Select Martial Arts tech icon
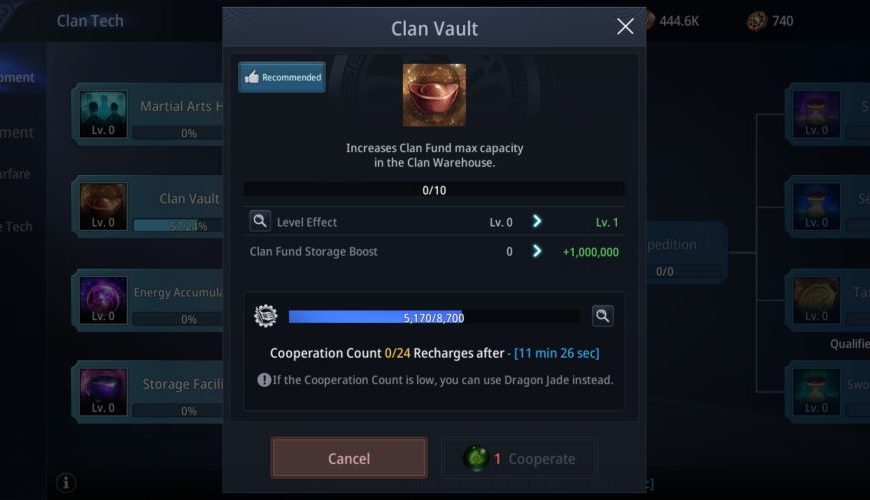This screenshot has width=870, height=500. click(103, 114)
